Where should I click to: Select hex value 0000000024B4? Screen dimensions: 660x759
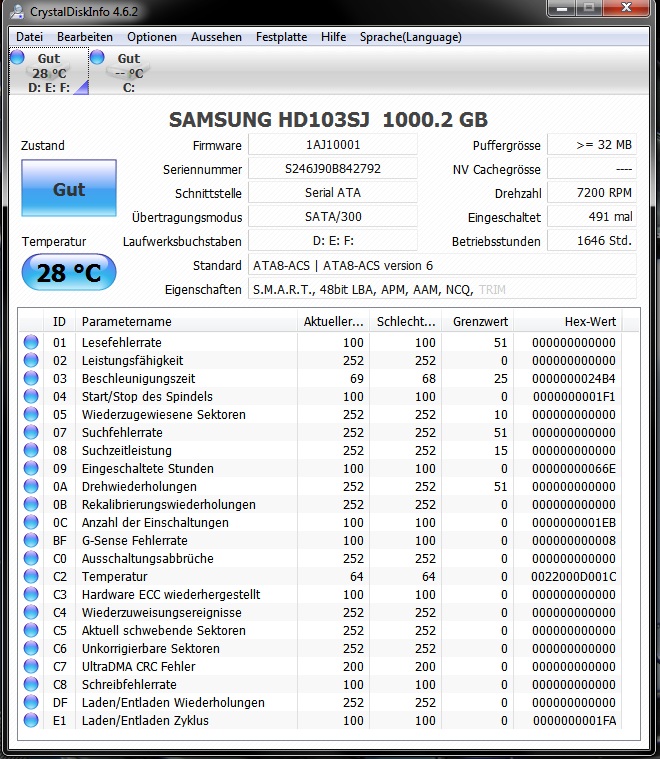(574, 379)
